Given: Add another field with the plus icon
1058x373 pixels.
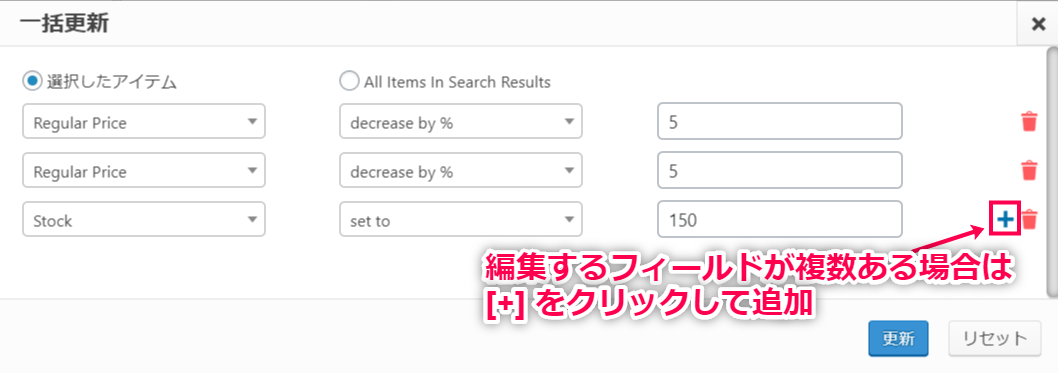Looking at the screenshot, I should tap(1005, 219).
